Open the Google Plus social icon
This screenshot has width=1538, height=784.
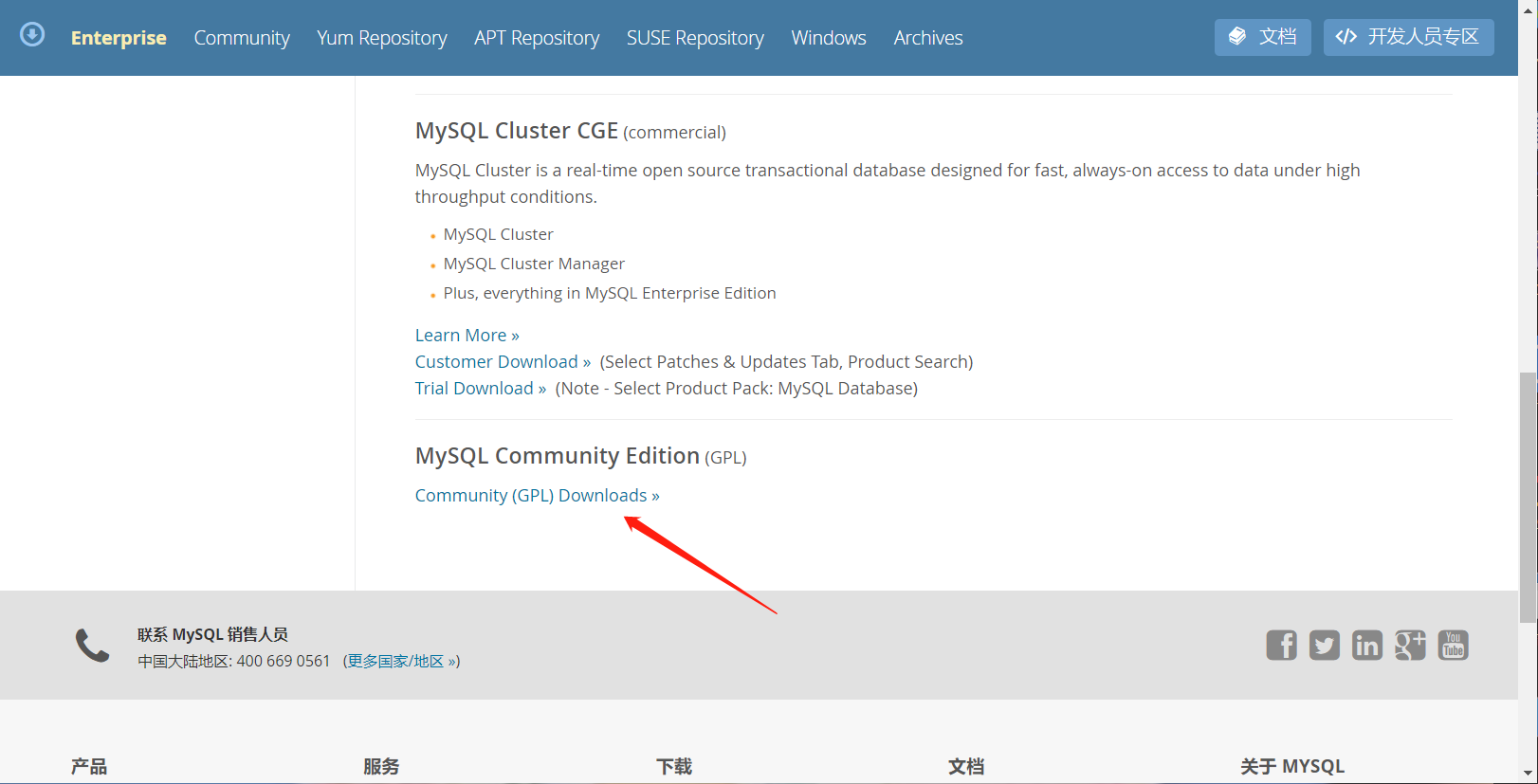[x=1410, y=645]
